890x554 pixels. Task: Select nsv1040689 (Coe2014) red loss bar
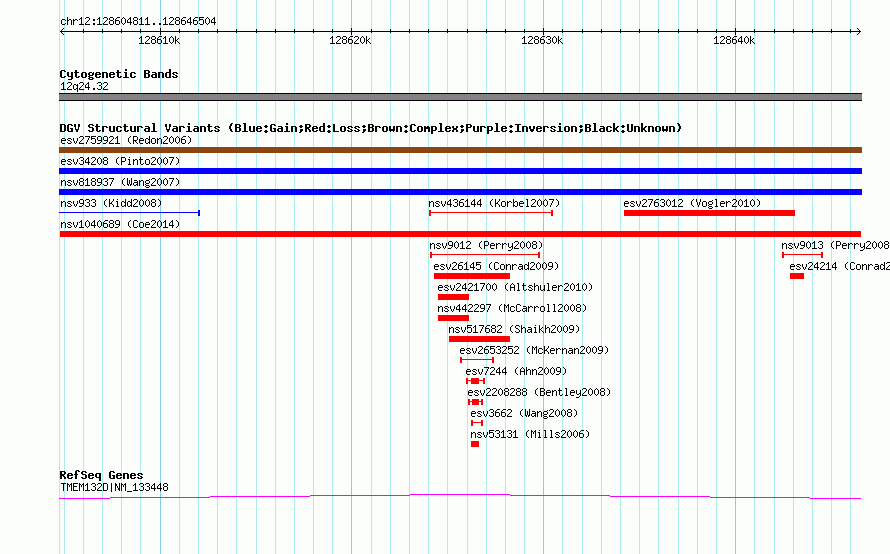pyautogui.click(x=460, y=234)
